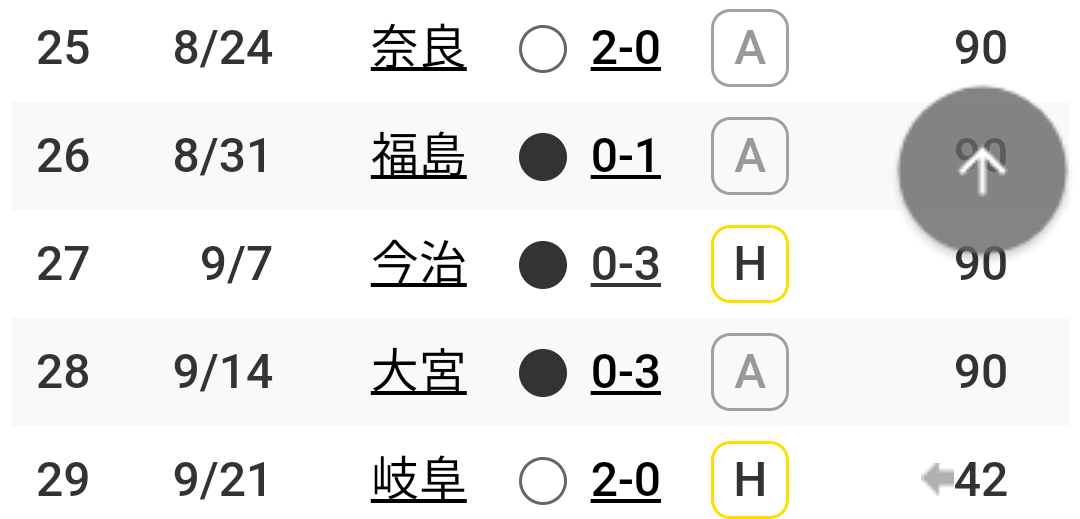The height and width of the screenshot is (519, 1080).
Task: Click the away badge for the 大宮 match
Action: click(749, 372)
